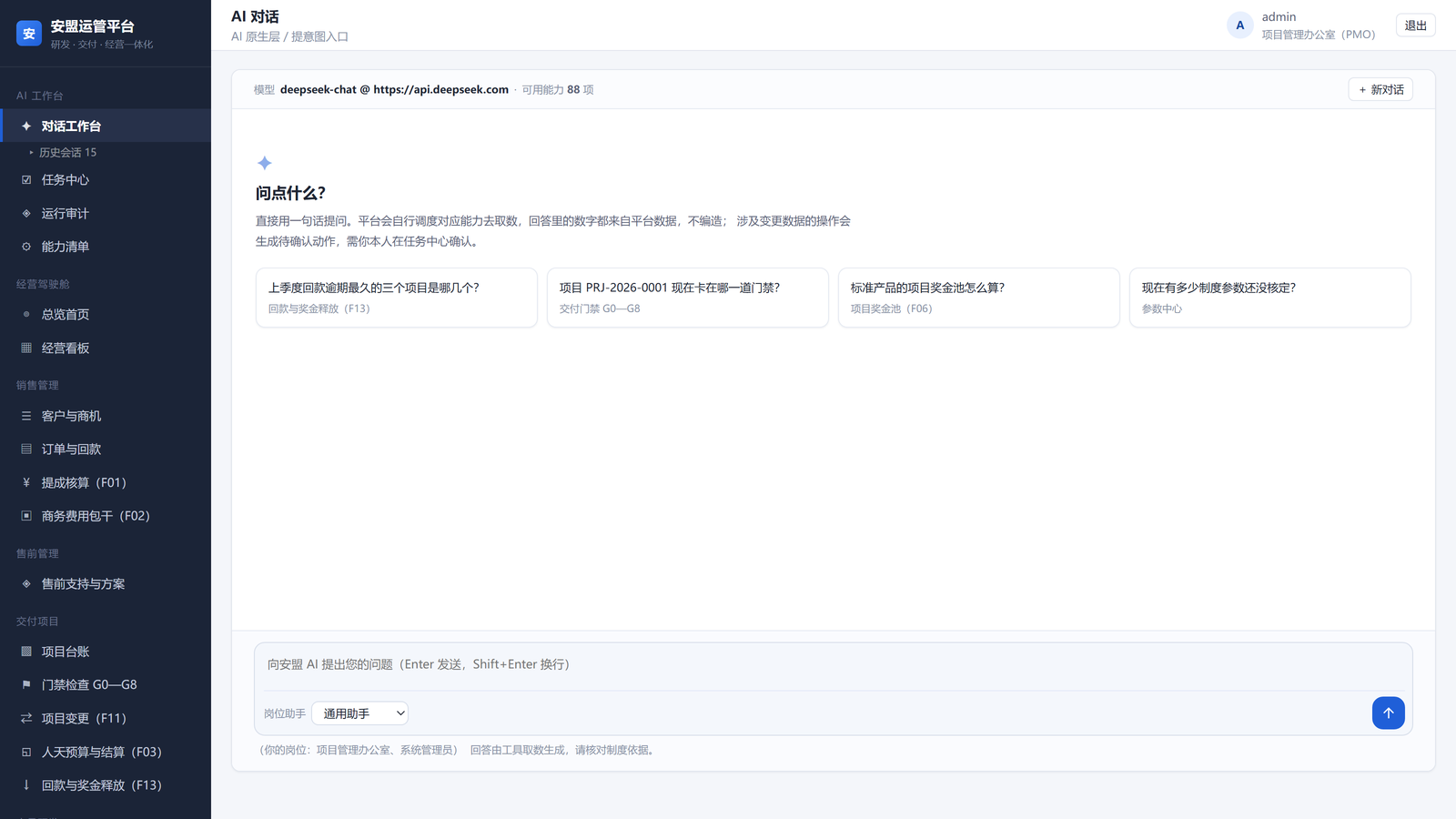The width and height of the screenshot is (1456, 819).
Task: Start a 新对话 with plus button
Action: 1380,89
